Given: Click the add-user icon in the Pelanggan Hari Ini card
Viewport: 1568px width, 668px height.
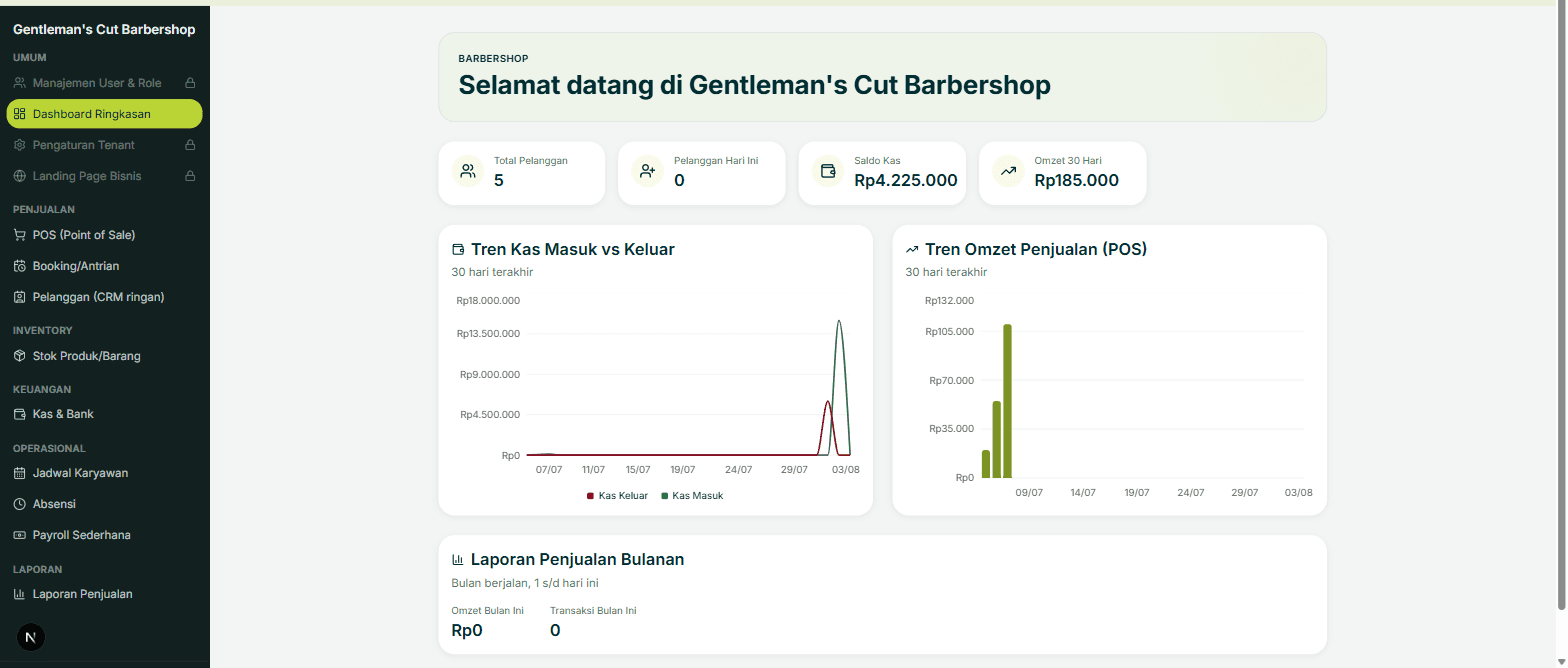Looking at the screenshot, I should [648, 171].
